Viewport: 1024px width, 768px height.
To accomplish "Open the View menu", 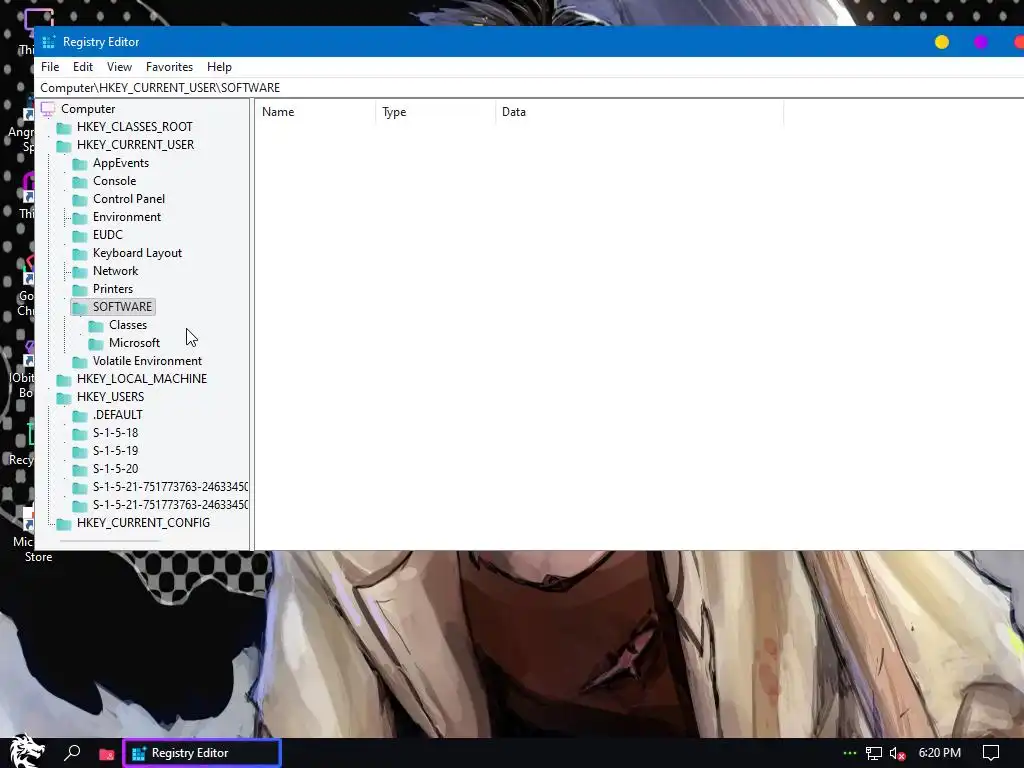I will tap(120, 67).
